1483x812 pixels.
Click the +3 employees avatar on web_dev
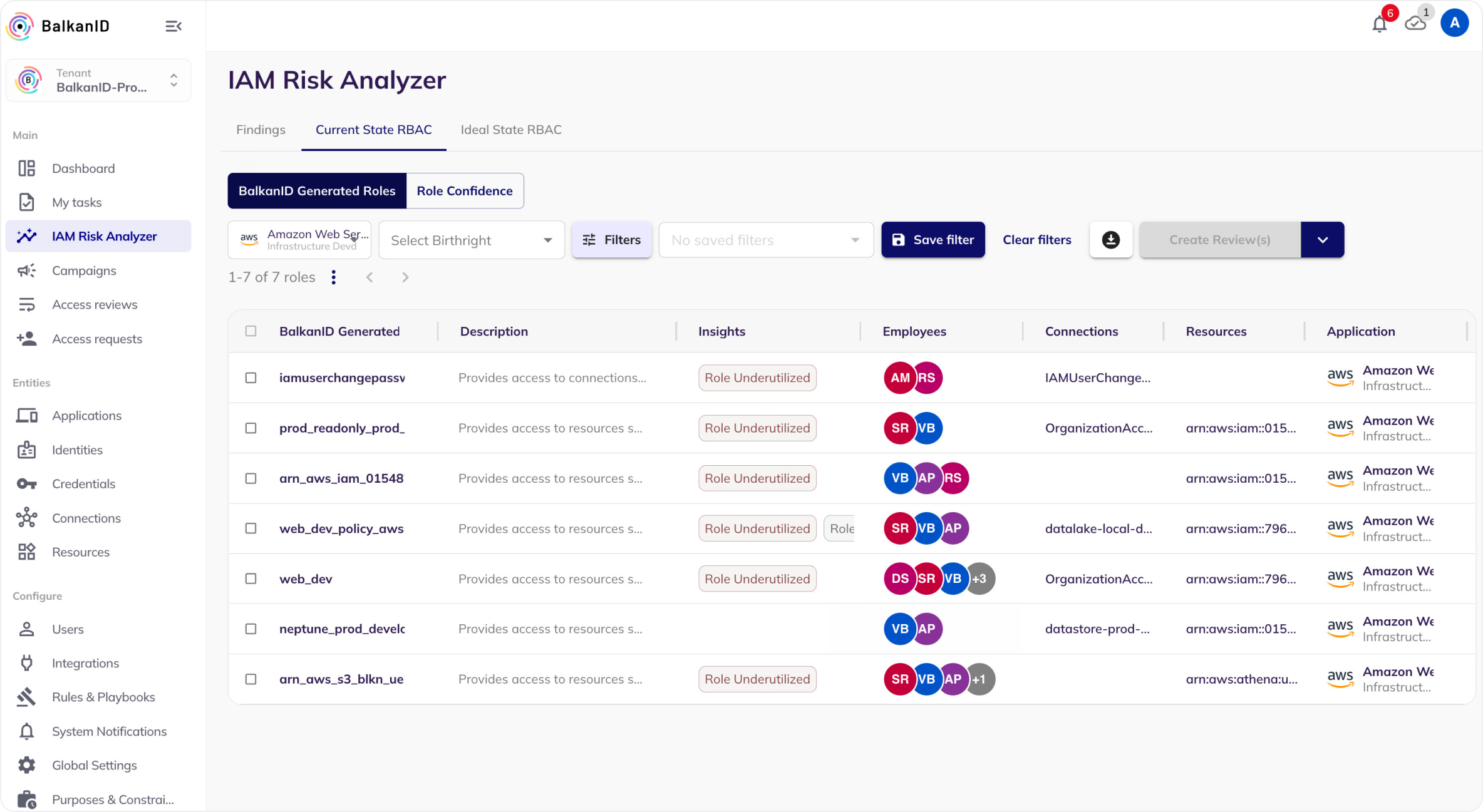point(979,578)
